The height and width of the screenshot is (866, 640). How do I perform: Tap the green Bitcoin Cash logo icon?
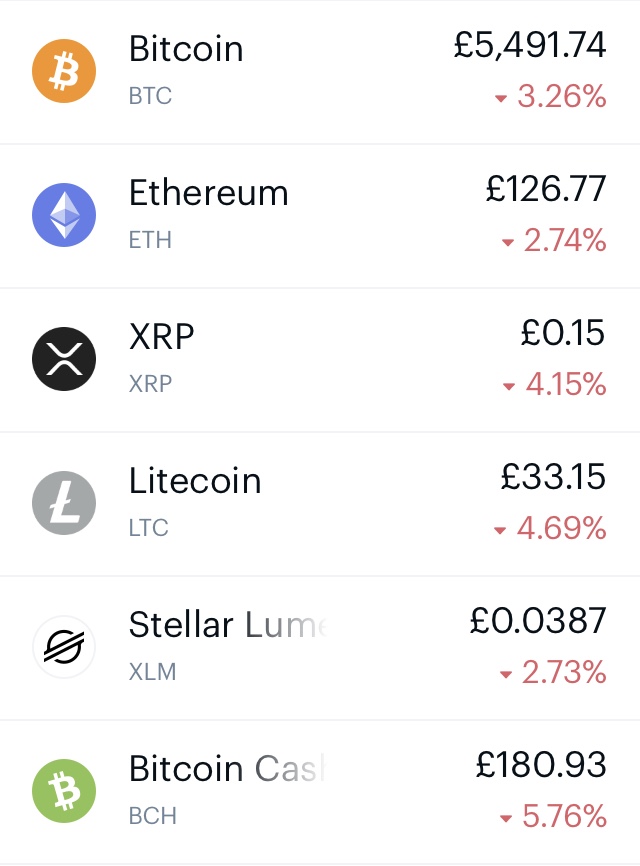[64, 791]
